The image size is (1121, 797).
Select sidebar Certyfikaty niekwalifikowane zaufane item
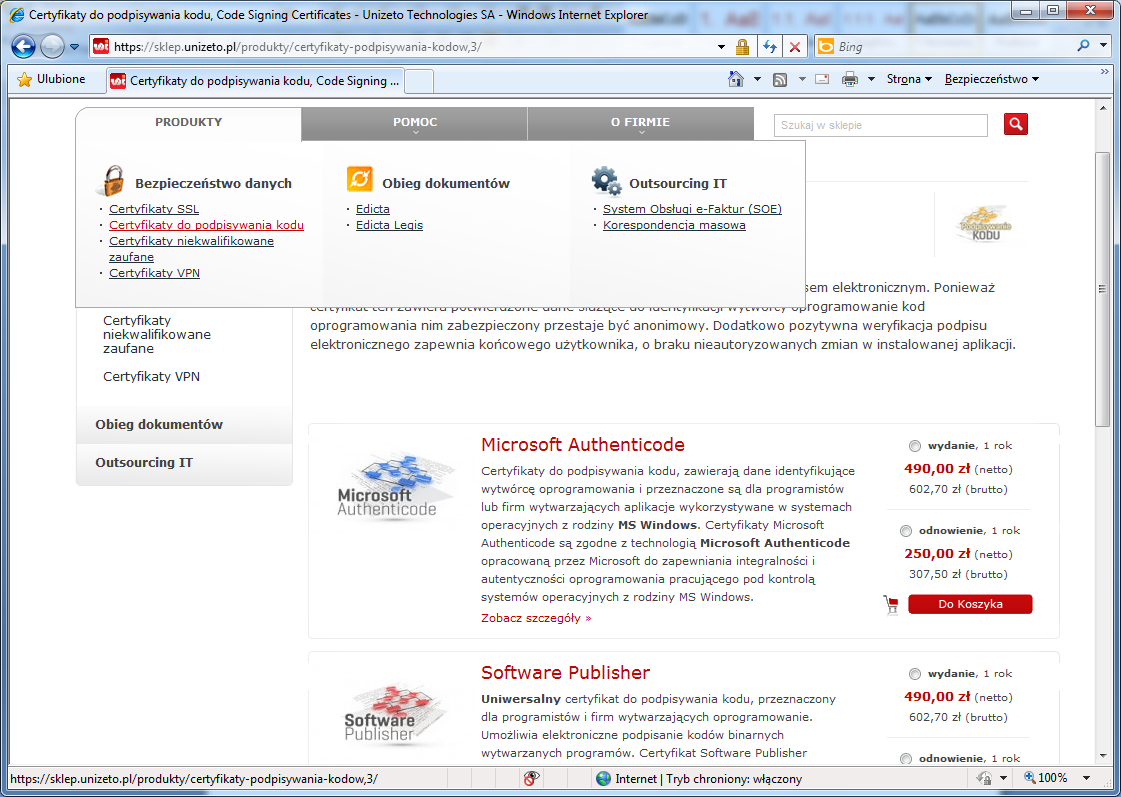tap(157, 334)
